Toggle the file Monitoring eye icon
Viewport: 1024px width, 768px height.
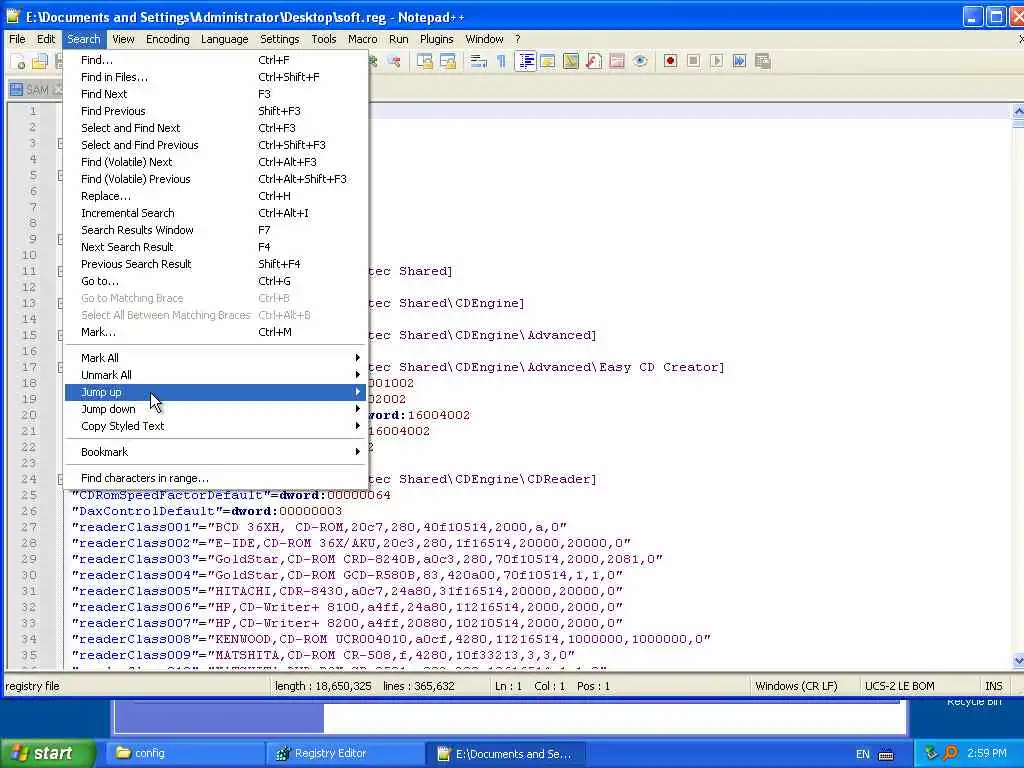click(x=640, y=61)
